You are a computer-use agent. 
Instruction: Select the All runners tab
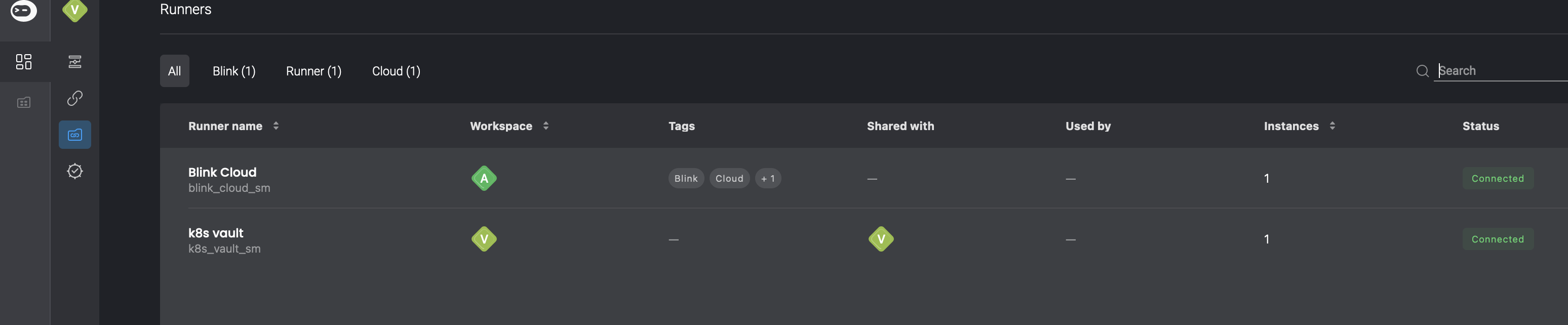175,71
